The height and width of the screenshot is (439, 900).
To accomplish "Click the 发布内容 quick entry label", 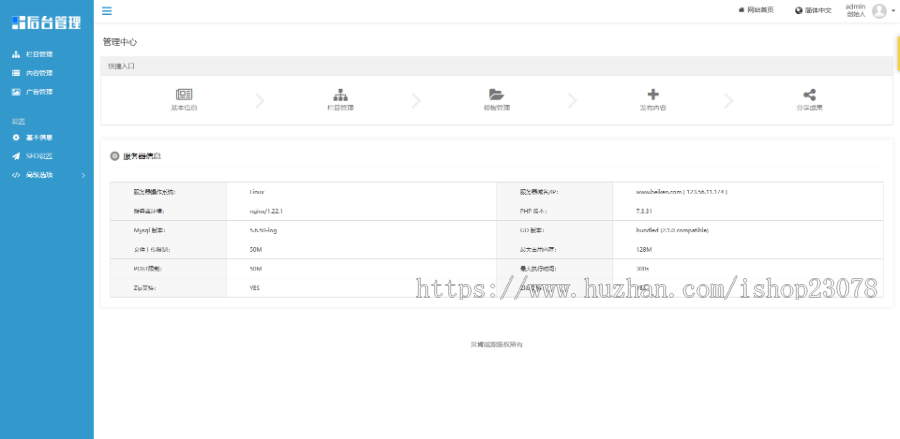I will pyautogui.click(x=653, y=108).
